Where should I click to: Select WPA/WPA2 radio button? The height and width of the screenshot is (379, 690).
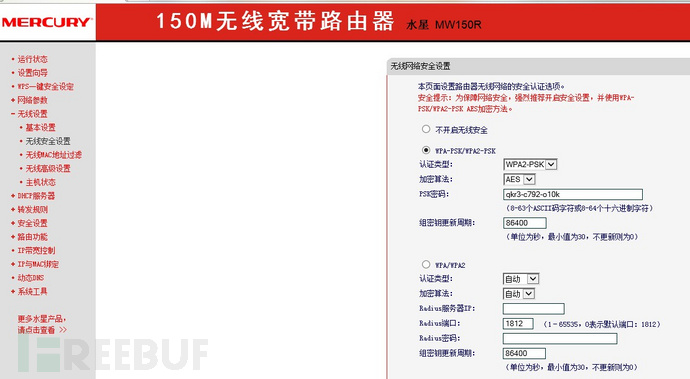(426, 265)
